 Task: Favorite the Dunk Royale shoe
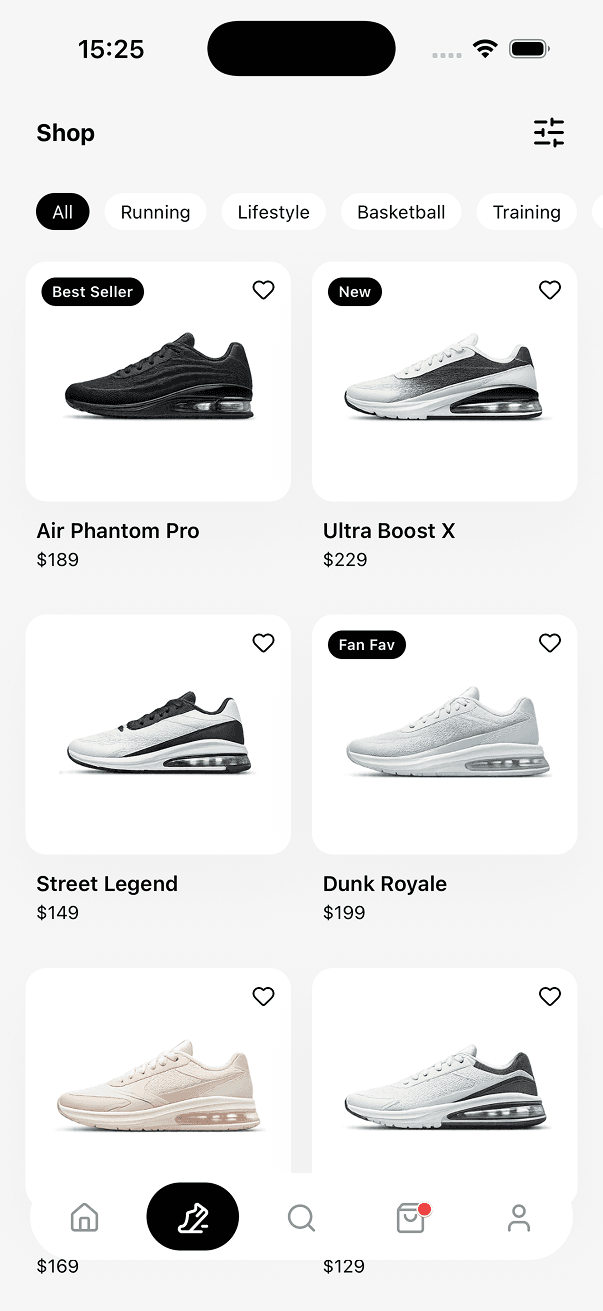click(x=550, y=642)
